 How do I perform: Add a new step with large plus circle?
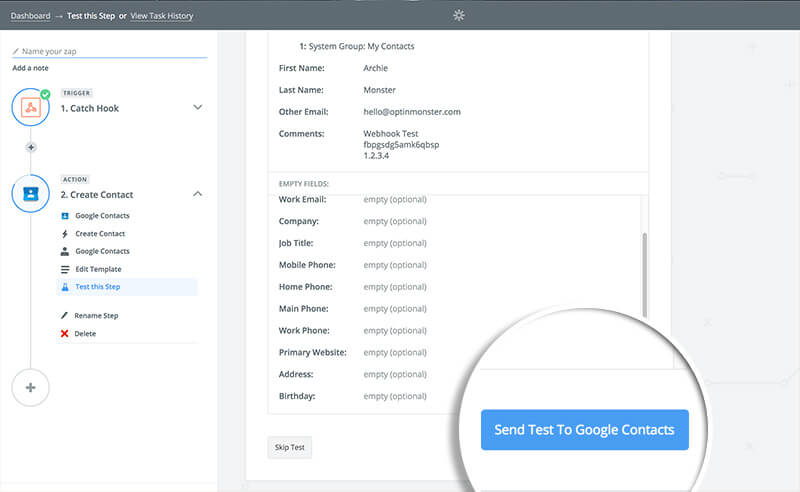tap(31, 388)
